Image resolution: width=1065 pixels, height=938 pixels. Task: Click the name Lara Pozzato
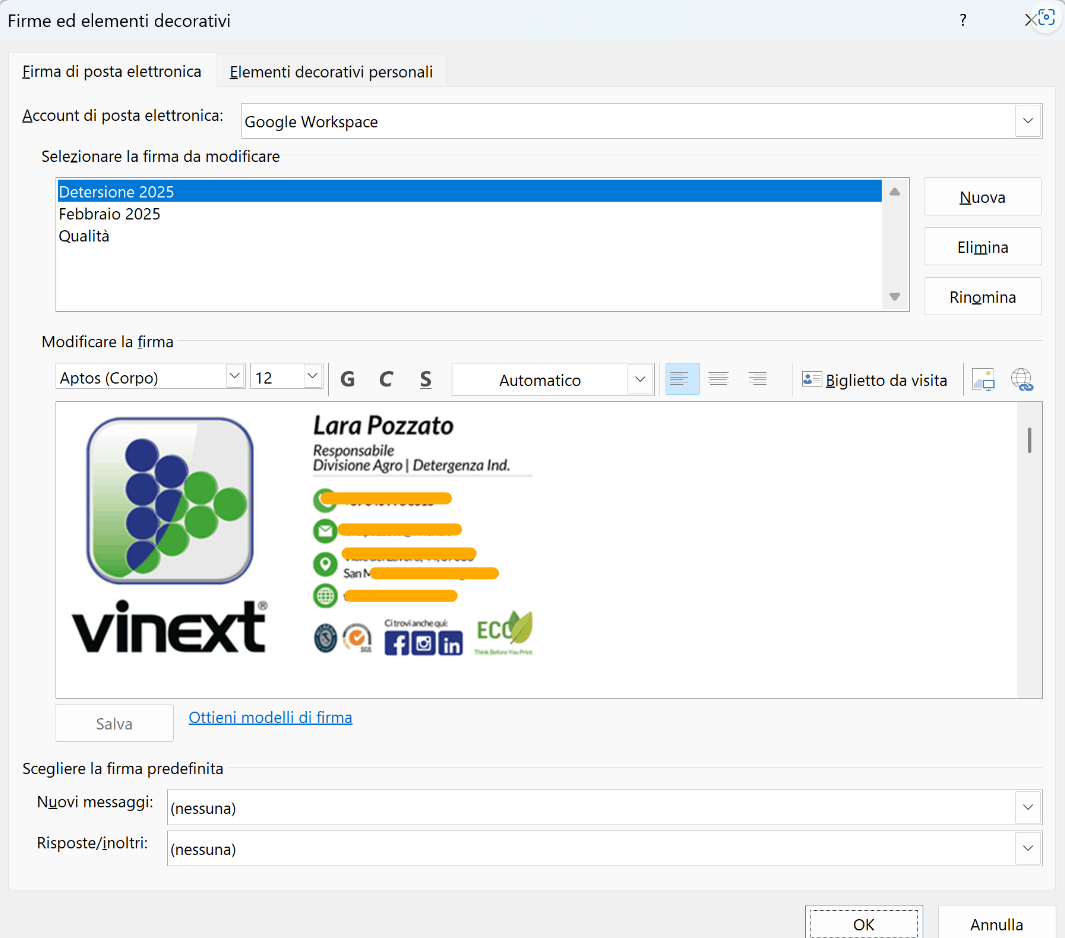point(383,426)
